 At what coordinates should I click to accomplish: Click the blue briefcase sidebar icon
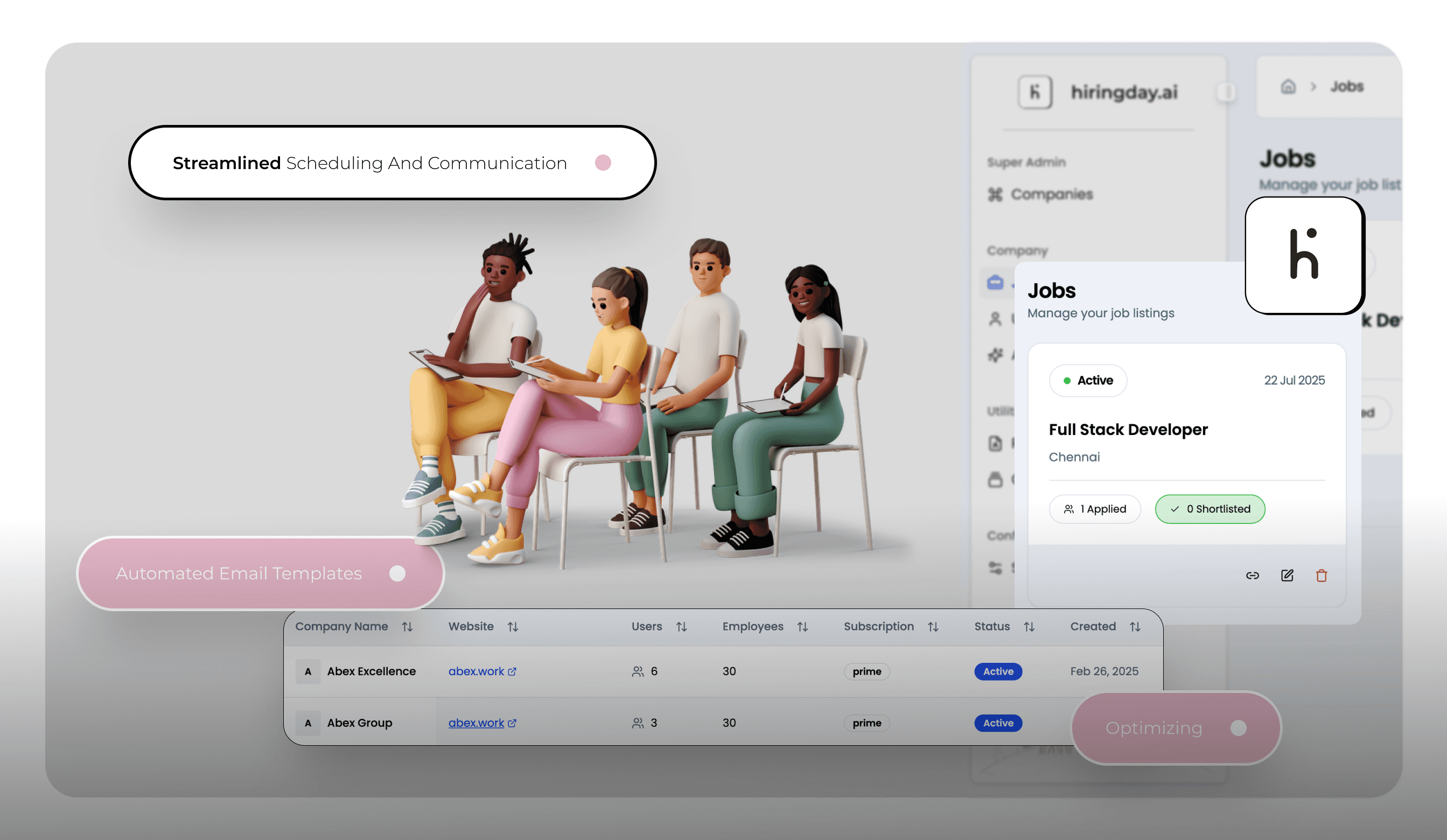(995, 283)
